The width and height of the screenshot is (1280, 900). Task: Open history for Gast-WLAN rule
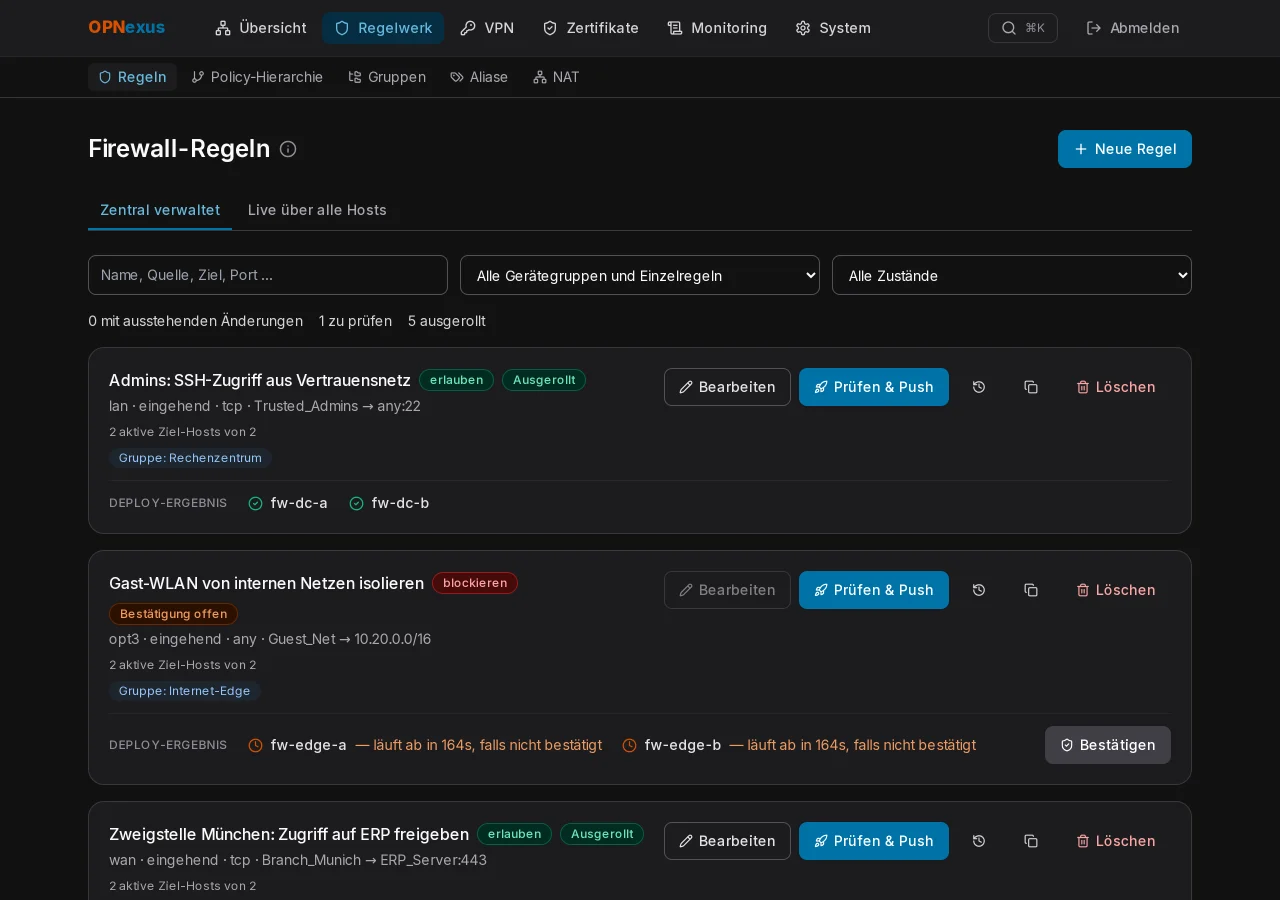[x=979, y=590]
